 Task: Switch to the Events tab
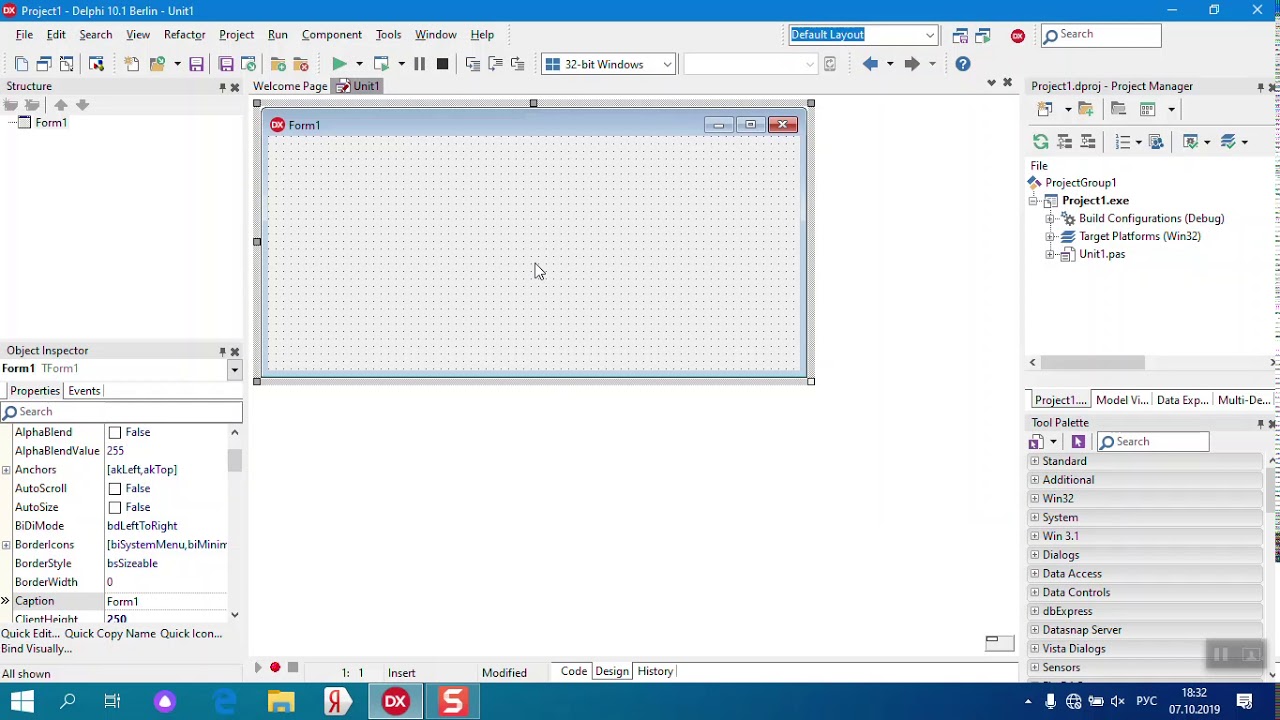[x=84, y=391]
